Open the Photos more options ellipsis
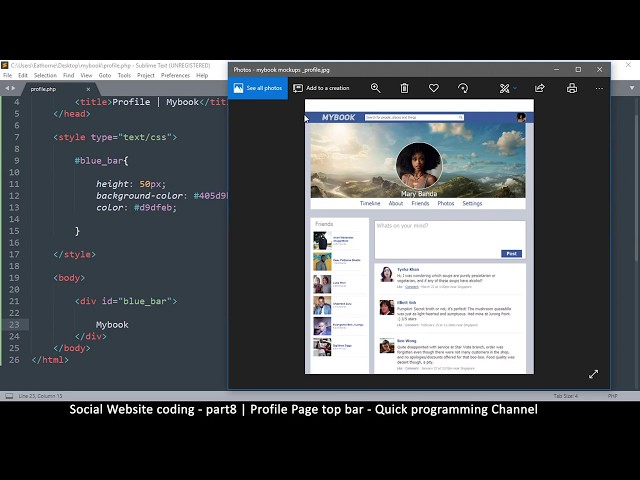Viewport: 640px width, 480px height. (599, 88)
